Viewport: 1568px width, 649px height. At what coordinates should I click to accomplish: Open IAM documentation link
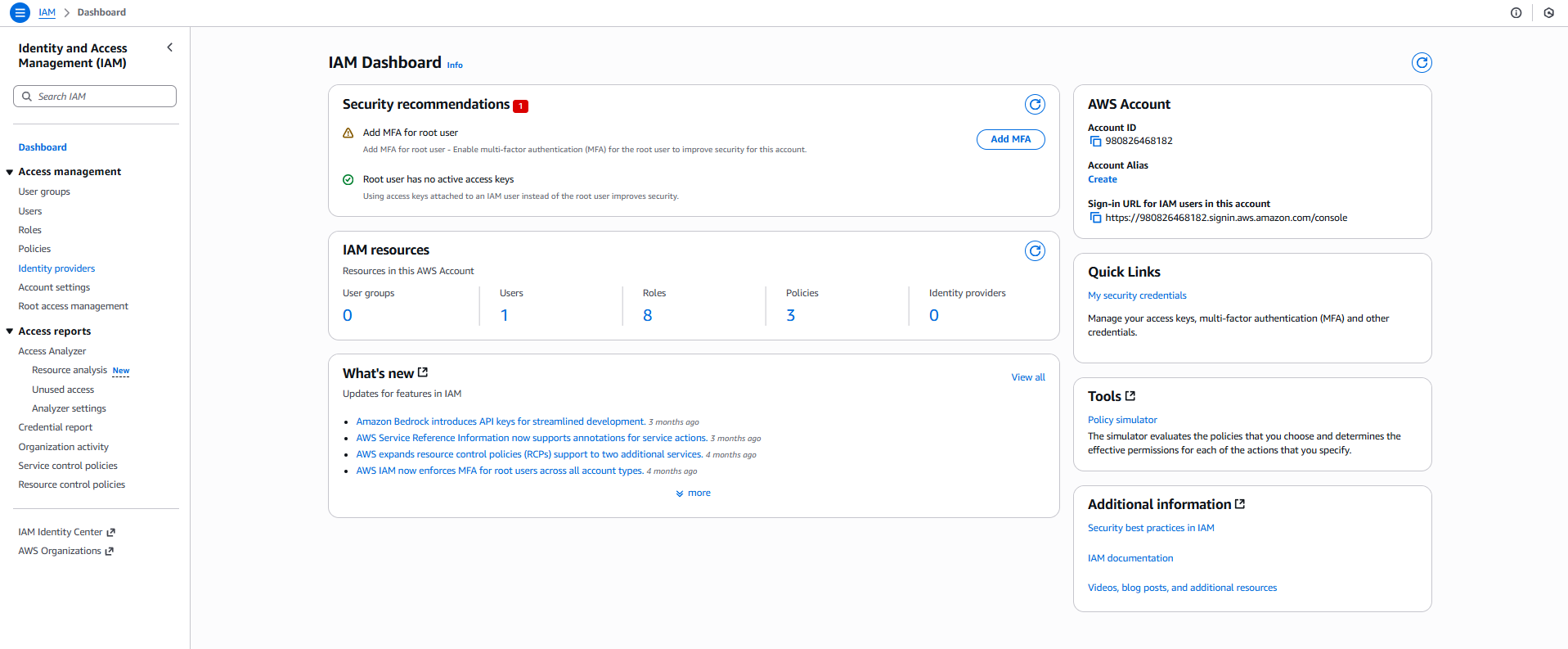click(x=1130, y=558)
